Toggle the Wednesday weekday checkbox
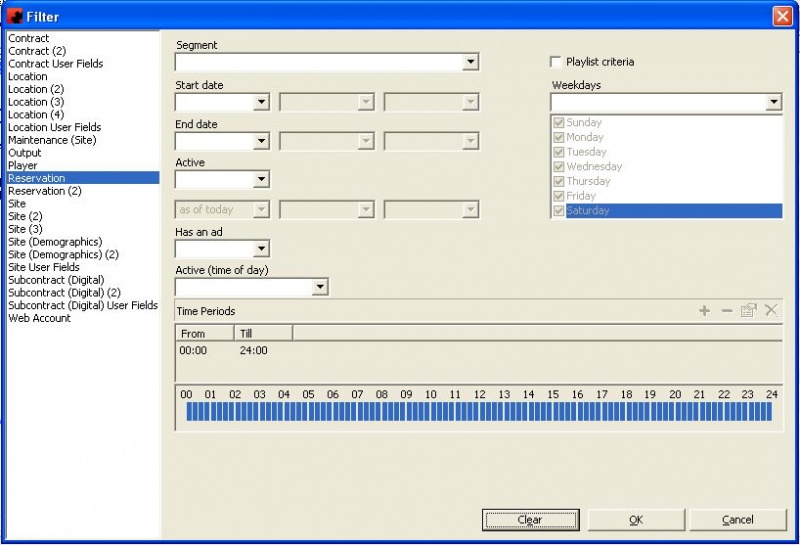Viewport: 800px width, 545px height. click(x=559, y=167)
